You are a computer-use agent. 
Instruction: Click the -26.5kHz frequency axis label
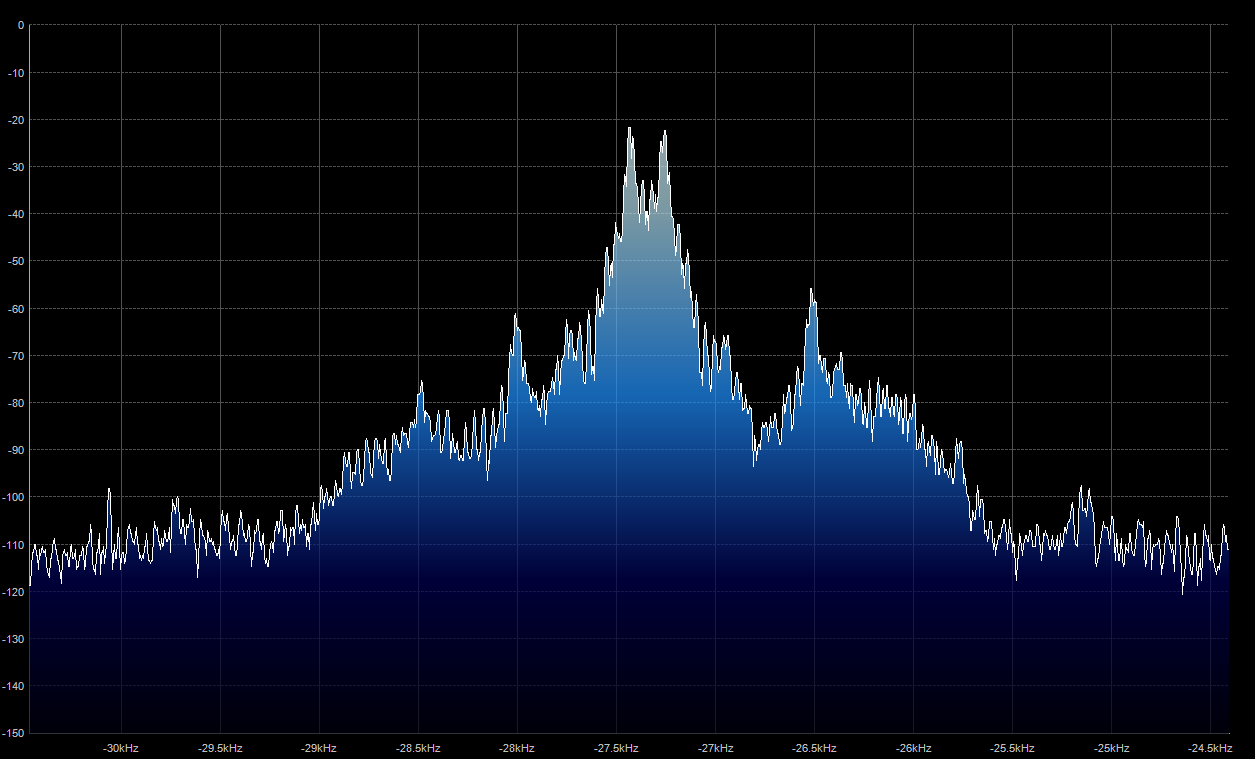tap(814, 748)
